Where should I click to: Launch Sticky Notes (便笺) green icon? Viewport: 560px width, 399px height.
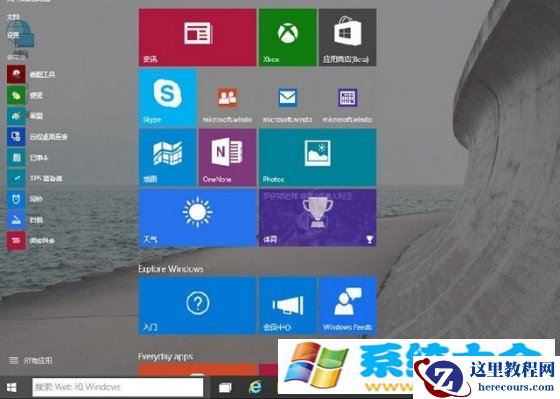coord(25,95)
